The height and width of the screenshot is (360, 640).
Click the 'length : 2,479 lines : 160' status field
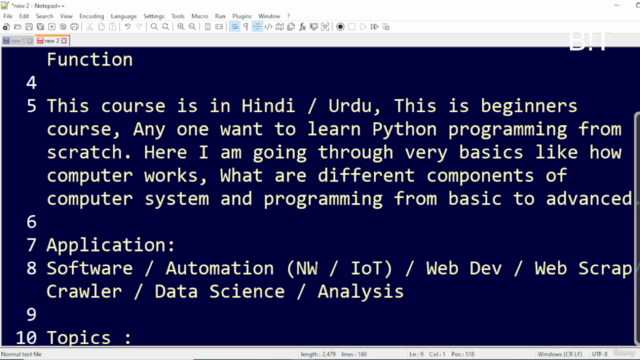[x=333, y=354]
